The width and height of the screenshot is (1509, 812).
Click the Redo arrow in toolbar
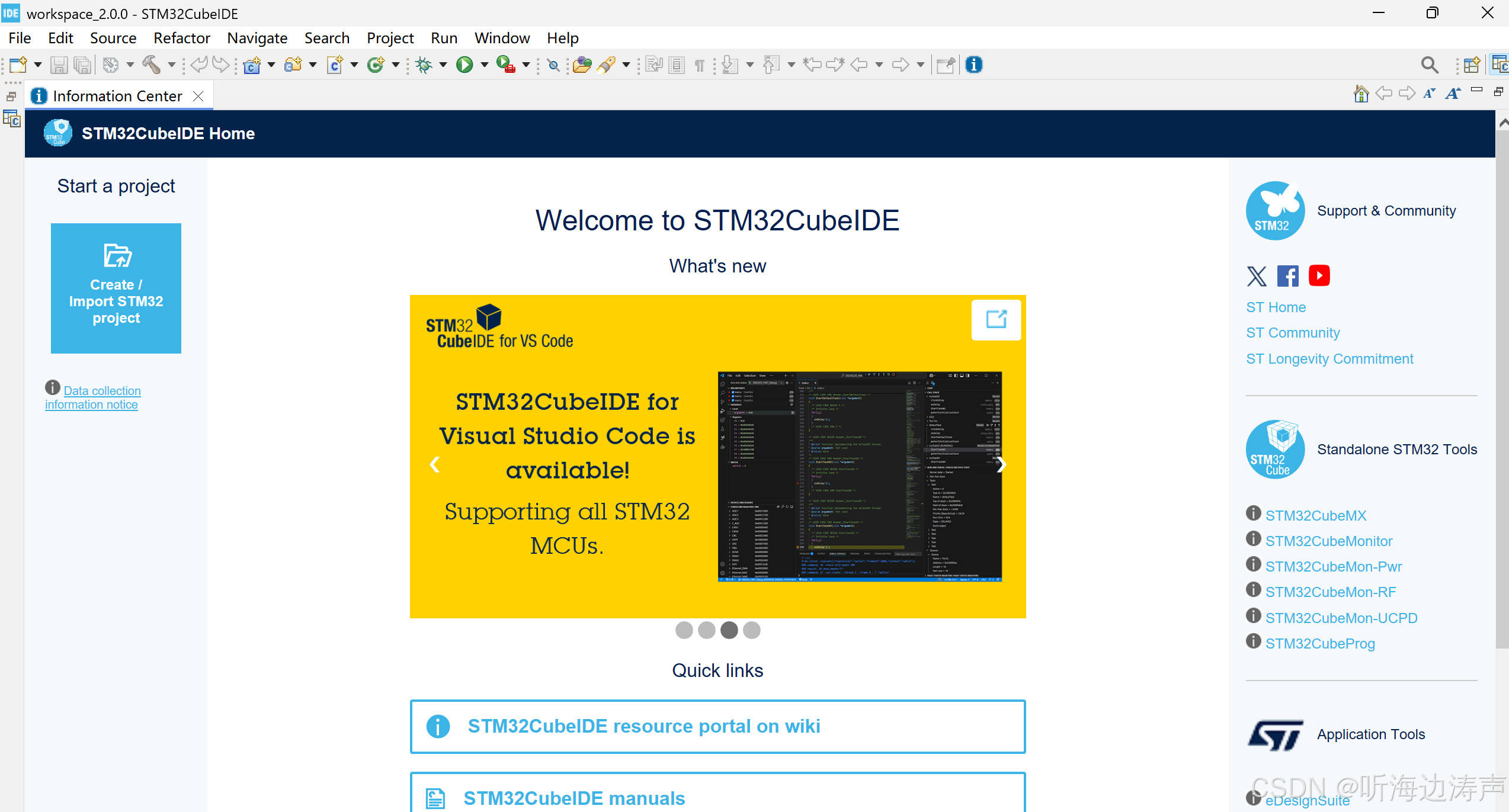click(x=221, y=65)
